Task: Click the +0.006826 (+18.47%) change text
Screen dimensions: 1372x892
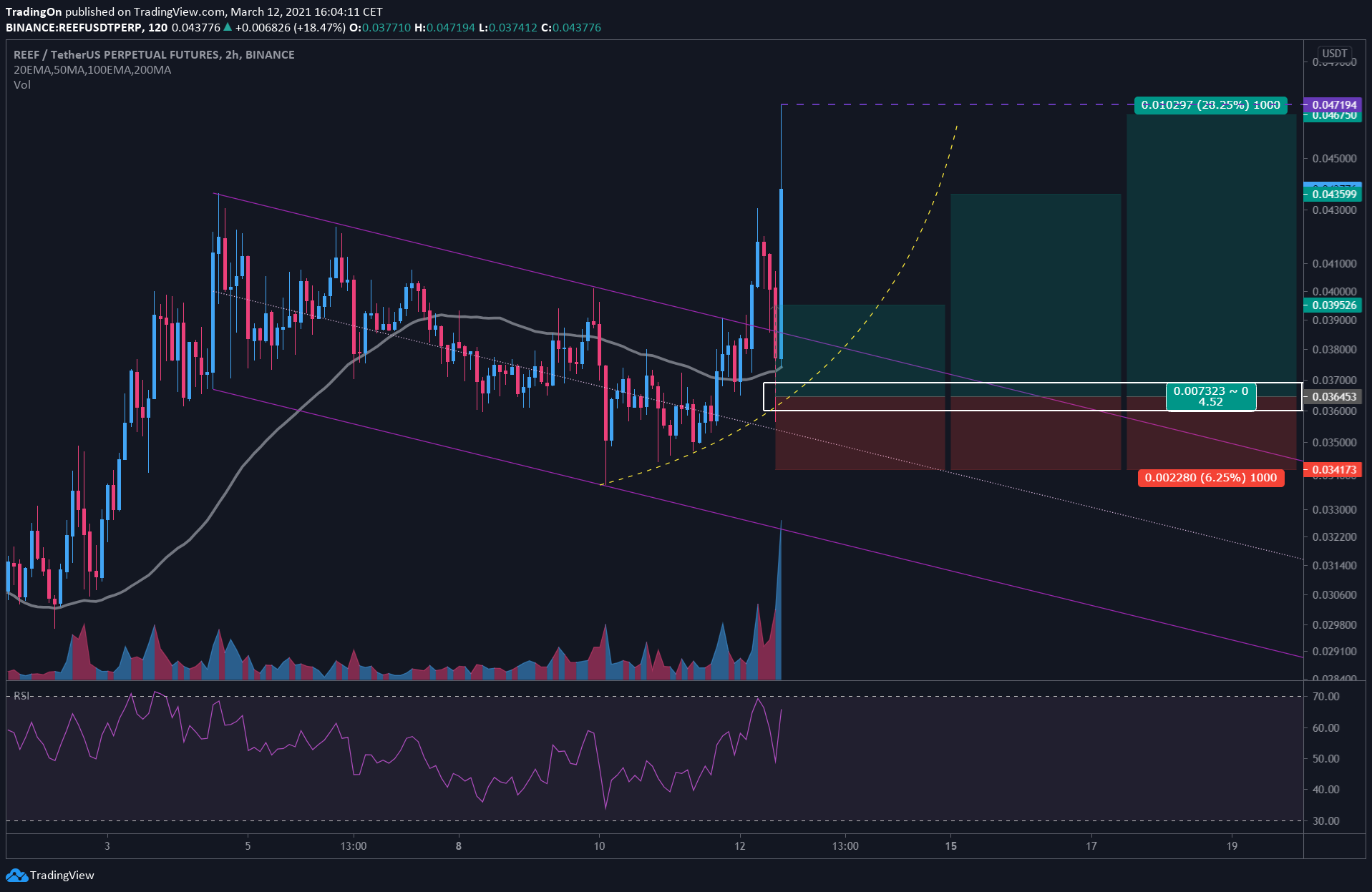Action: [x=290, y=27]
